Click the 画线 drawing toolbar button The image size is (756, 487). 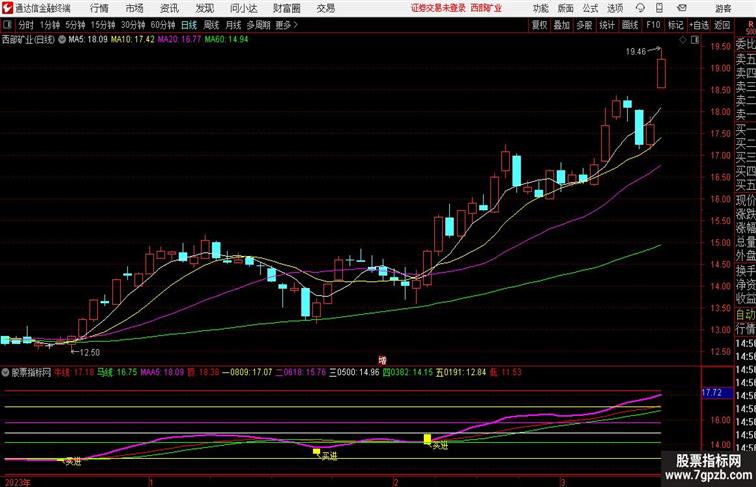tap(630, 25)
